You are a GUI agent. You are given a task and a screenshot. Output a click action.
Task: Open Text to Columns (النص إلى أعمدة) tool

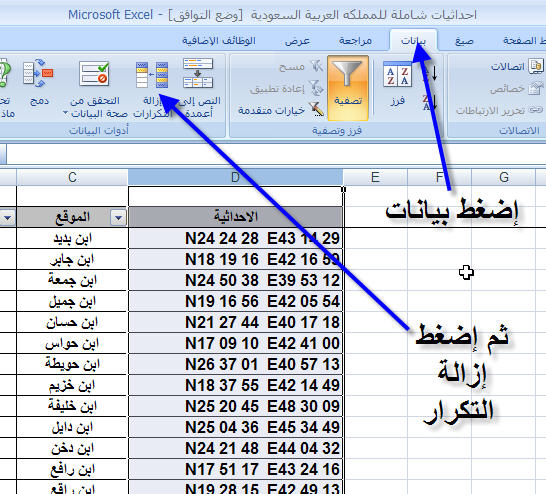(198, 73)
